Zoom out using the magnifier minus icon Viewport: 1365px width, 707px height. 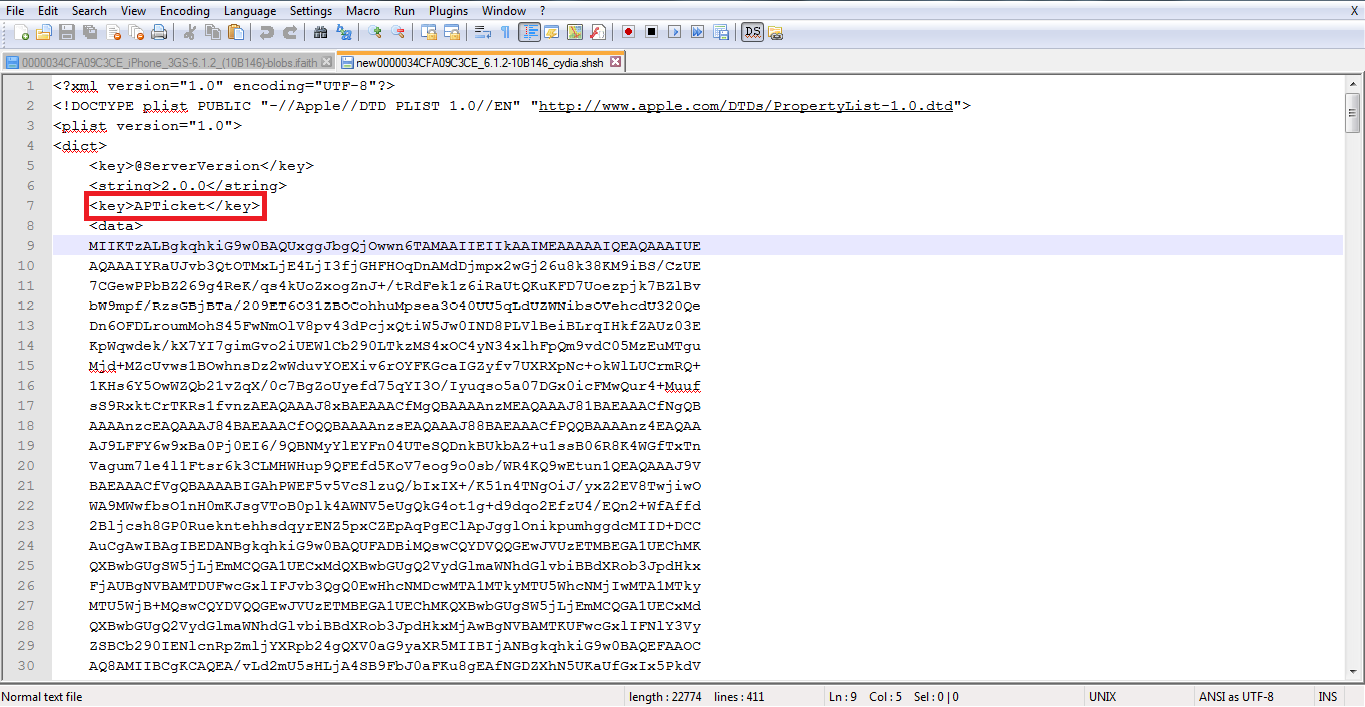(x=398, y=32)
